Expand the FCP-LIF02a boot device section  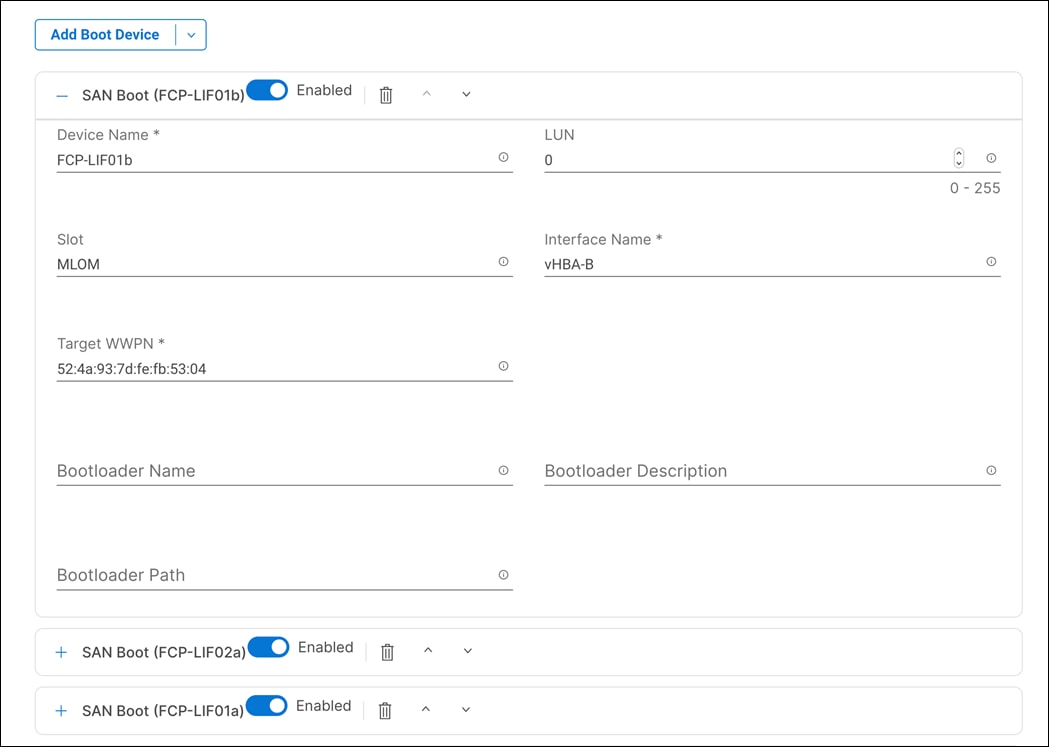(61, 652)
